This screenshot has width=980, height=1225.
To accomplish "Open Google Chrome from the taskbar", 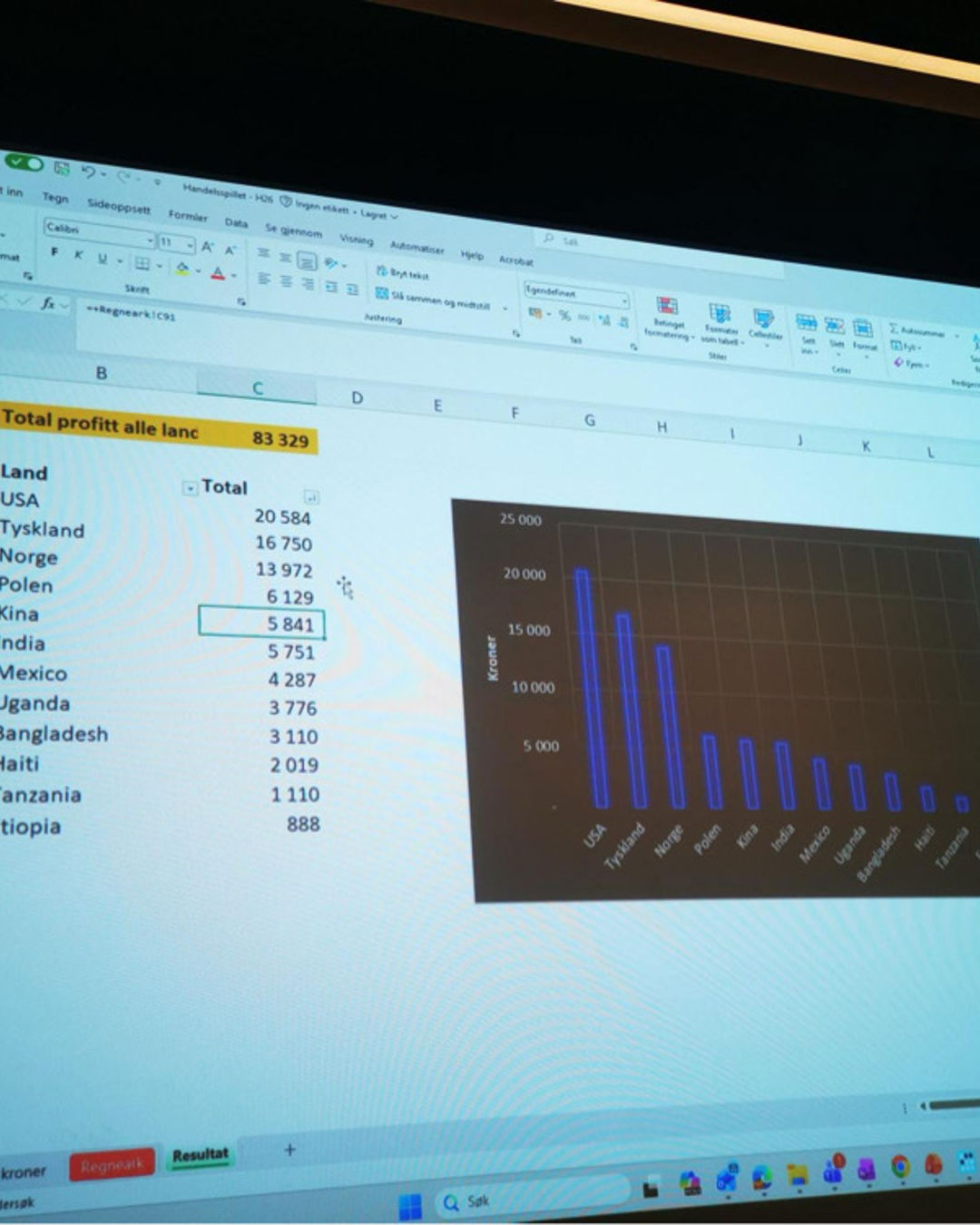I will [901, 1166].
